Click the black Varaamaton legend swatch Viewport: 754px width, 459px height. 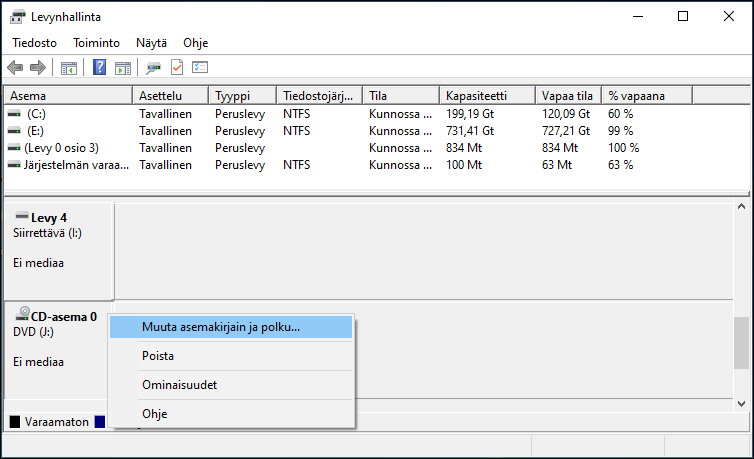click(14, 421)
